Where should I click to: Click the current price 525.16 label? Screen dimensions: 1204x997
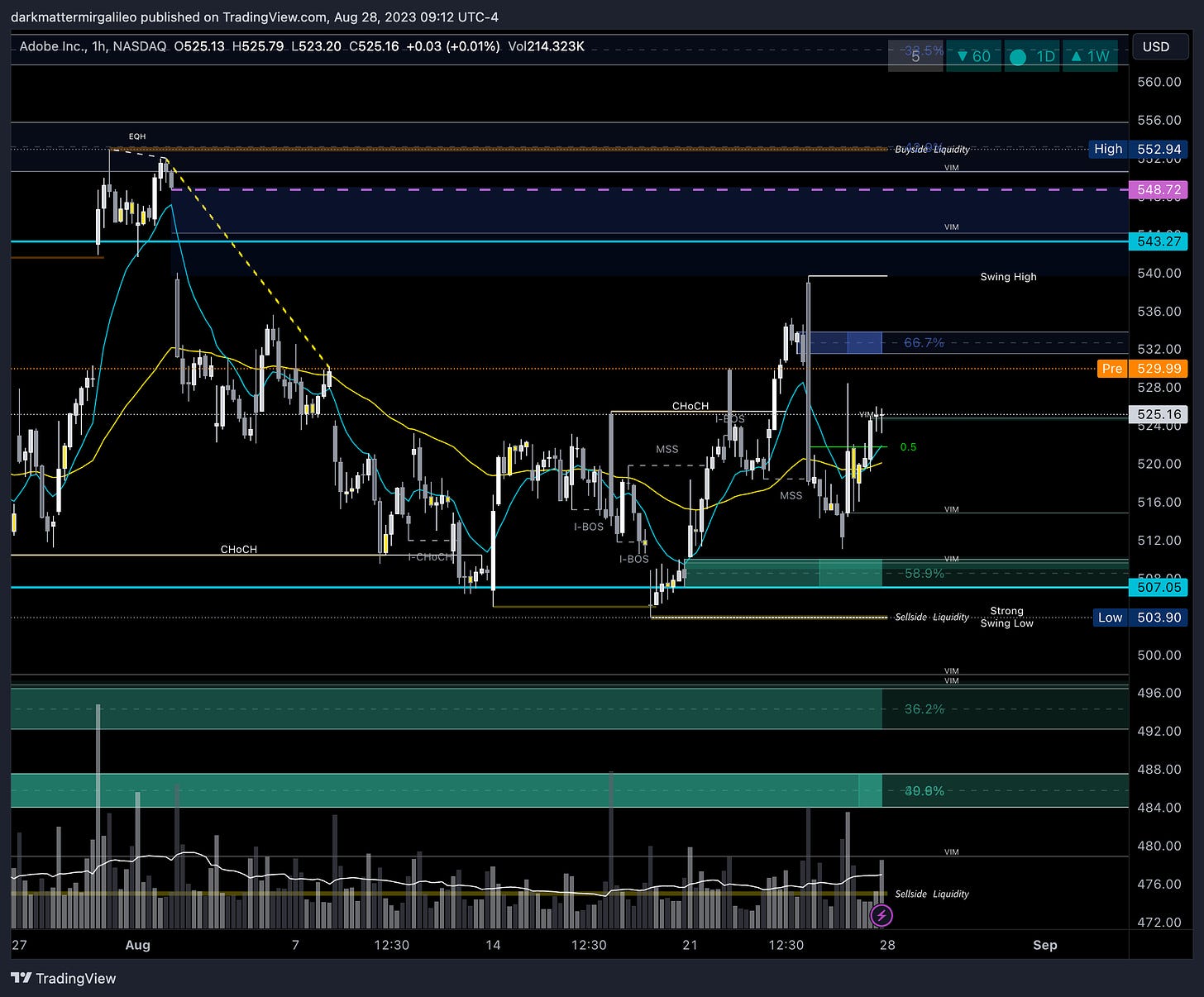coord(1159,415)
